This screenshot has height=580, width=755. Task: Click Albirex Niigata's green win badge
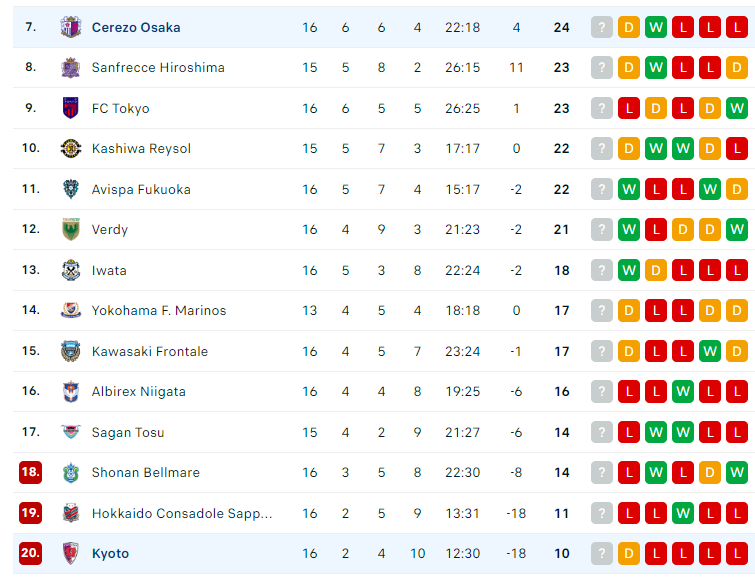pyautogui.click(x=683, y=391)
